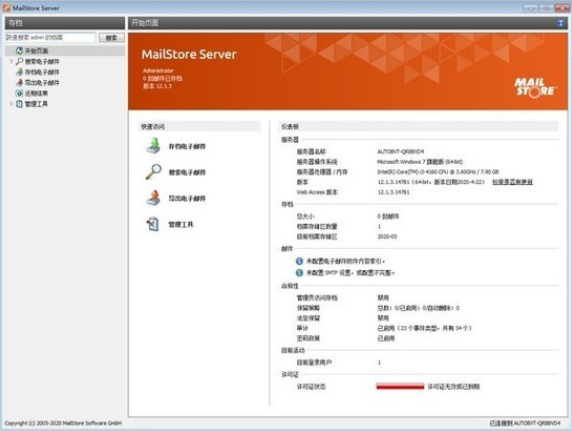Image resolution: width=572 pixels, height=431 pixels.
Task: Click the 许可证无效或已到期 status text
Action: tap(454, 386)
